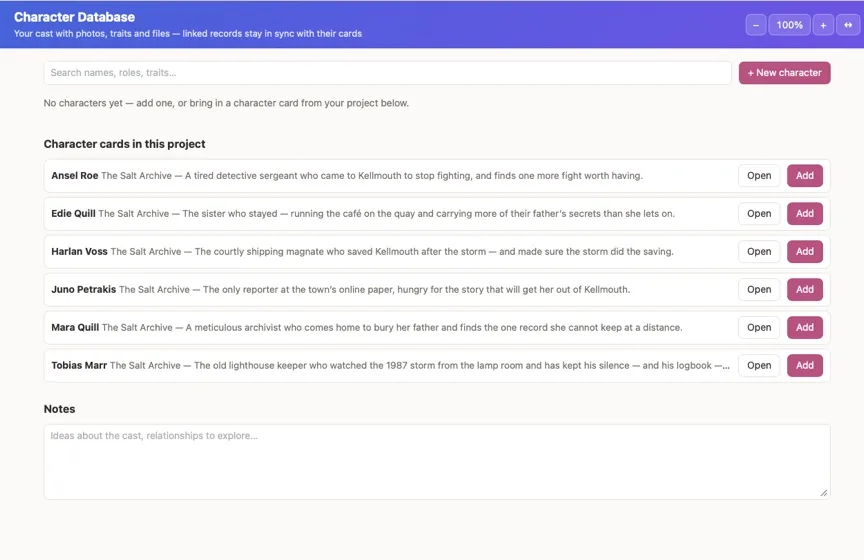Click the 'No characters yet' message
This screenshot has height=560, width=864.
[226, 104]
